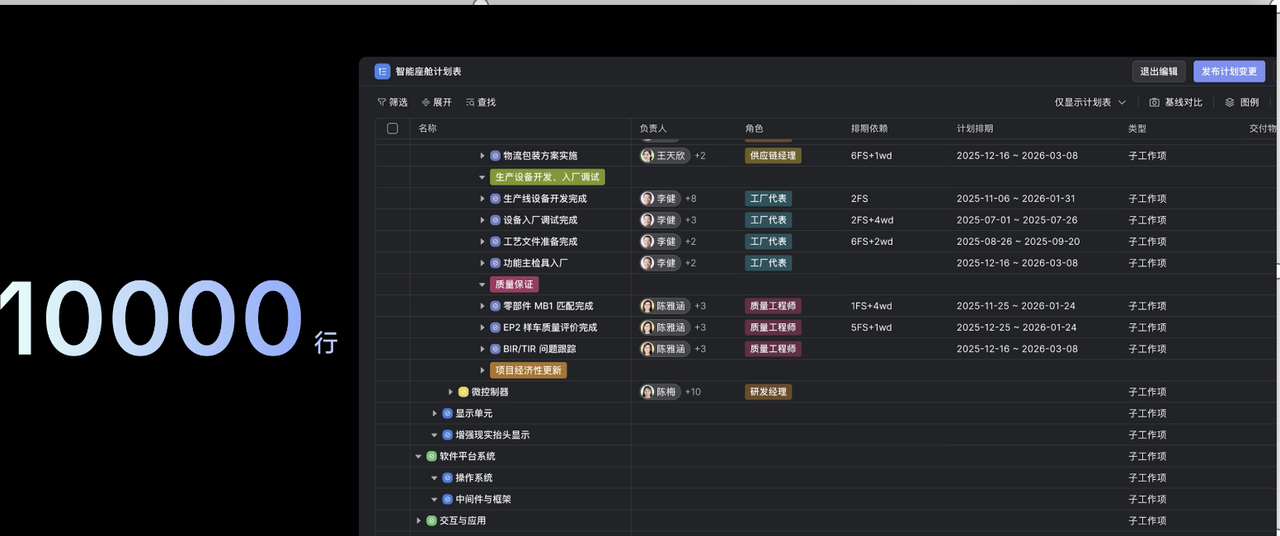Click the 退出编辑 button
This screenshot has height=536, width=1280.
tap(1160, 71)
